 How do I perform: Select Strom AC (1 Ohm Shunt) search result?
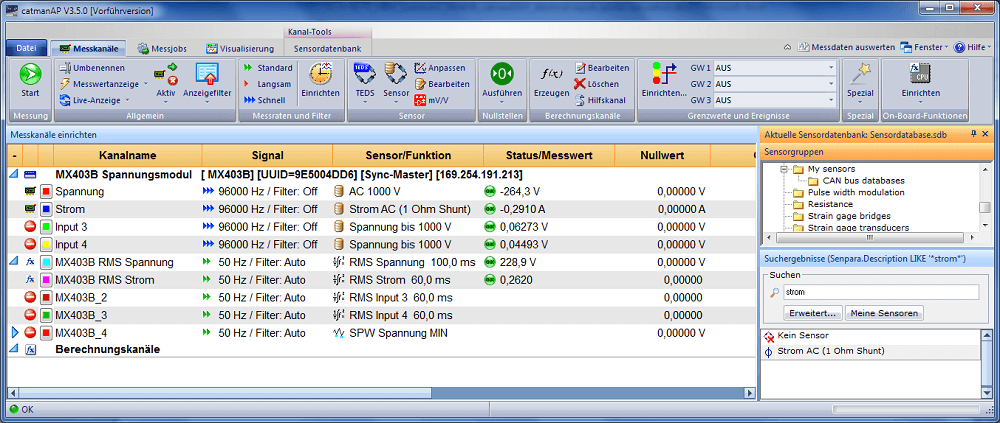[871, 352]
